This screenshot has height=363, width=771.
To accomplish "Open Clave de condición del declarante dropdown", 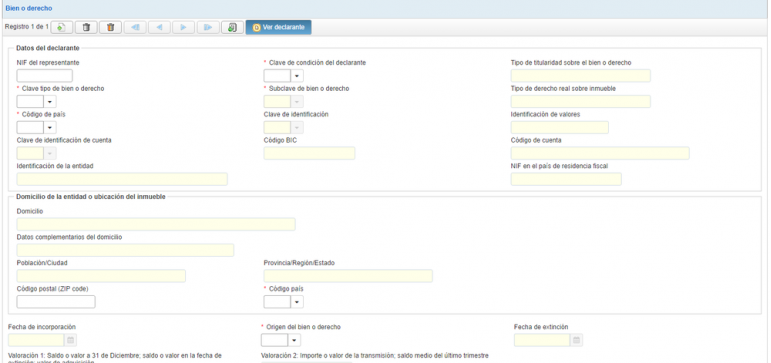I will point(297,76).
